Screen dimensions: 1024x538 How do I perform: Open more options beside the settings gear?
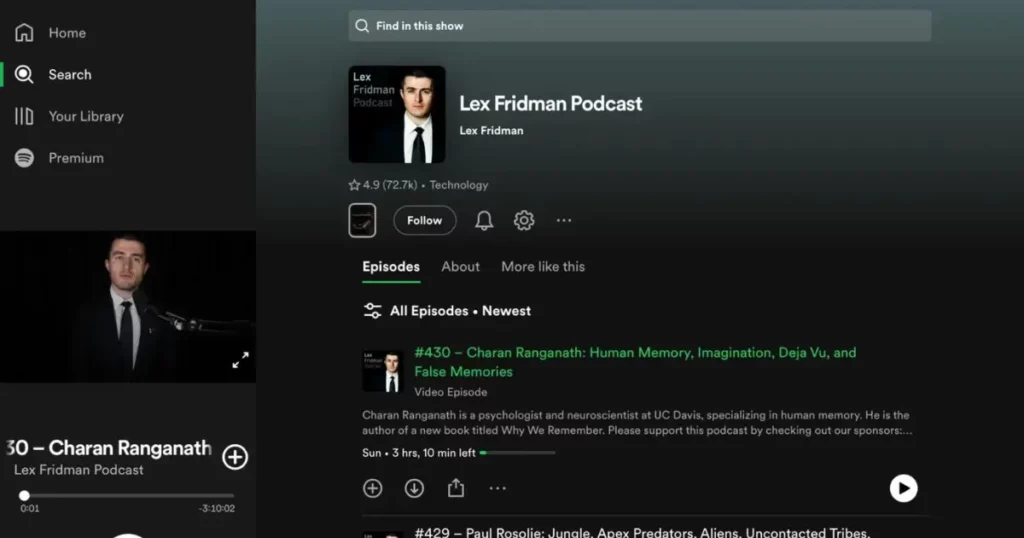(564, 220)
